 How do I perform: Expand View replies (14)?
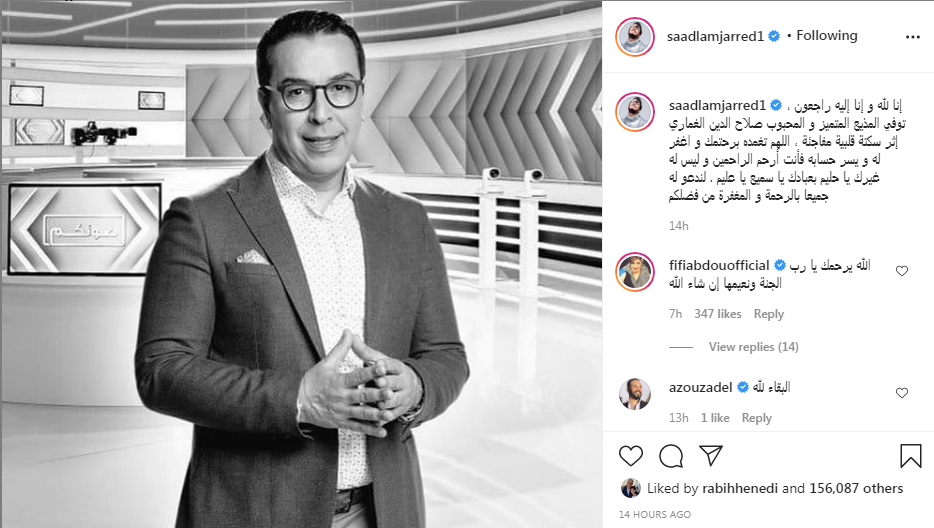coord(754,347)
